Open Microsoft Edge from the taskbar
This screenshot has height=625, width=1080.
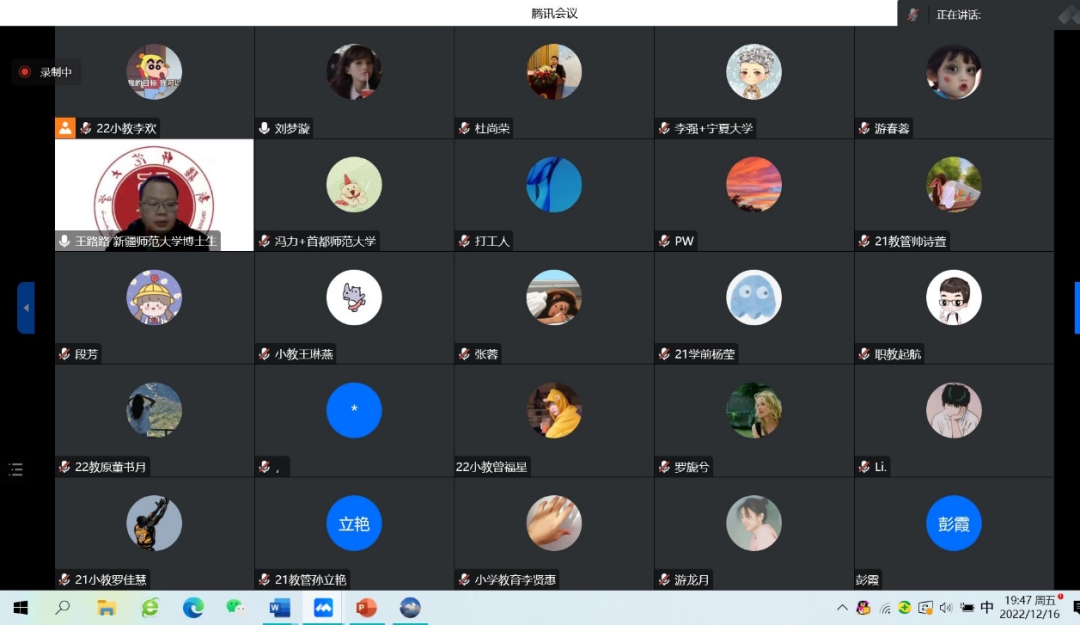193,607
